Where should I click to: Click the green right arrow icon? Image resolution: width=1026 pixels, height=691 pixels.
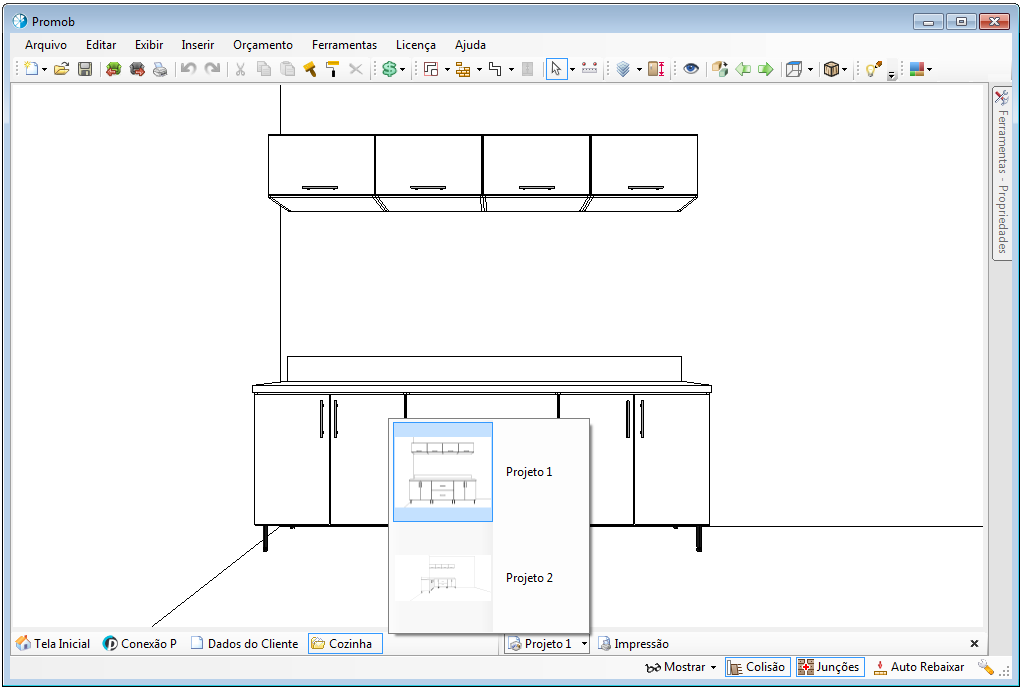click(765, 69)
